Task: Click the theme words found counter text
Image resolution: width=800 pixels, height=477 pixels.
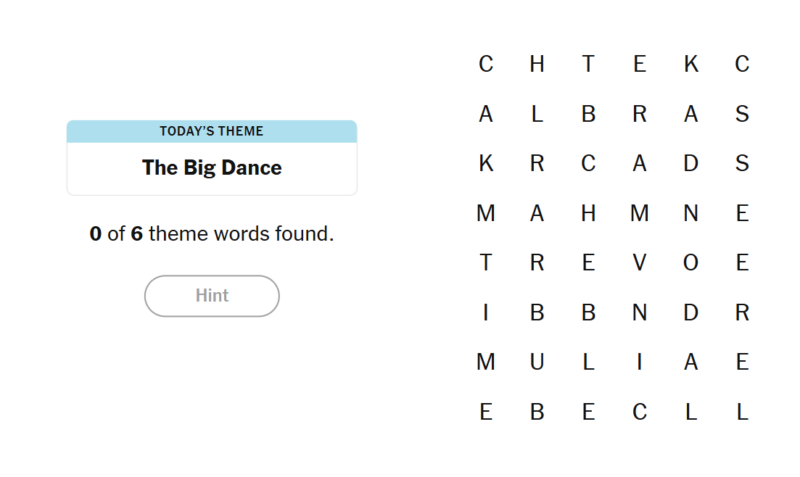Action: pyautogui.click(x=212, y=235)
